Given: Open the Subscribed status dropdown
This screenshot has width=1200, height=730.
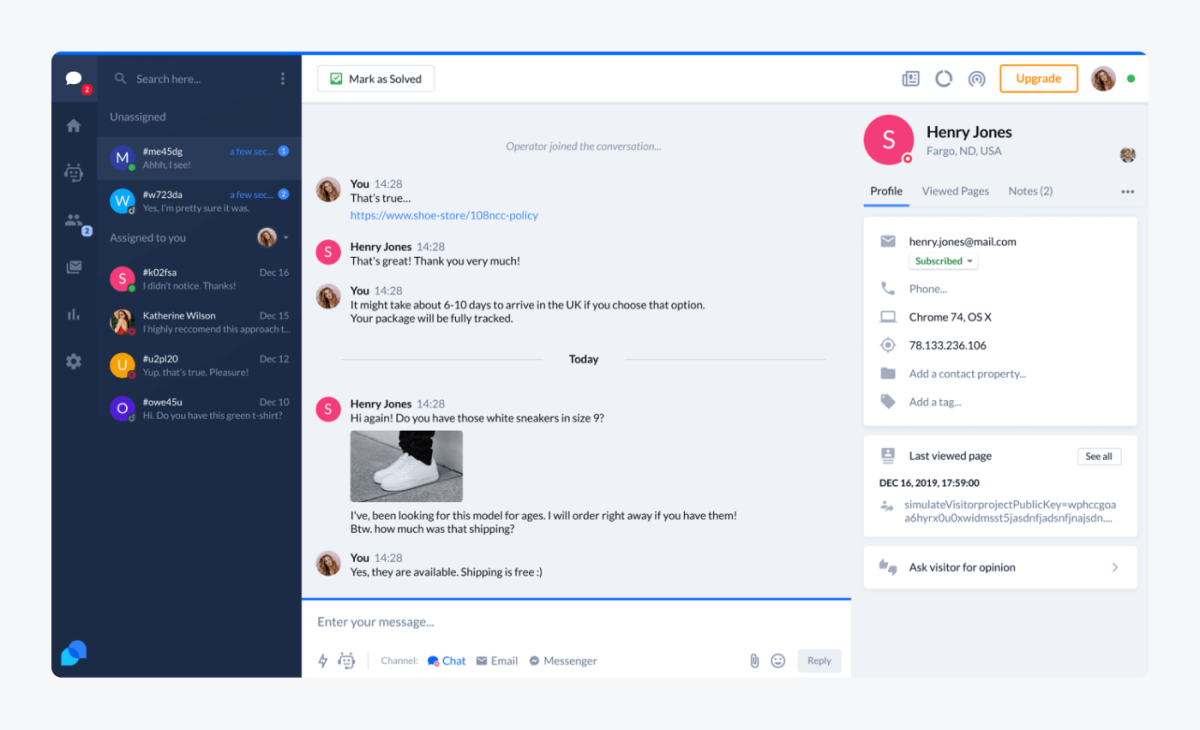Looking at the screenshot, I should tap(942, 260).
